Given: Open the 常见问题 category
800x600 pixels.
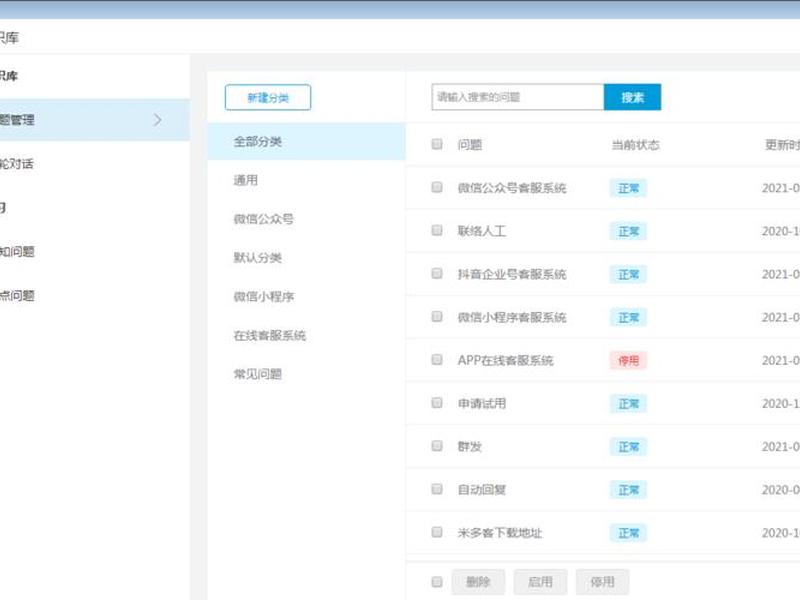Looking at the screenshot, I should 258,374.
